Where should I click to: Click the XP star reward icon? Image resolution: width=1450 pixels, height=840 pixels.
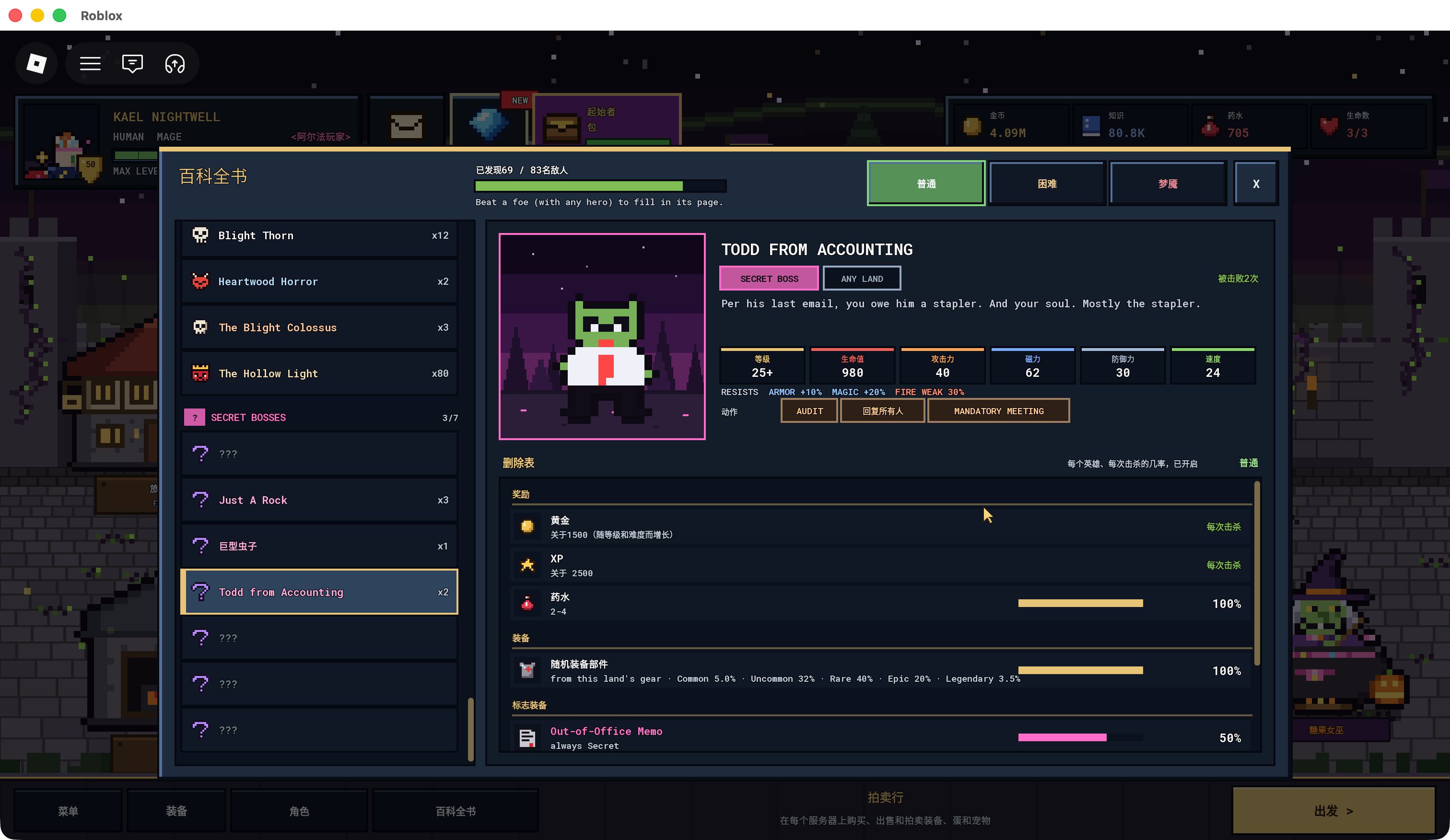pos(527,565)
